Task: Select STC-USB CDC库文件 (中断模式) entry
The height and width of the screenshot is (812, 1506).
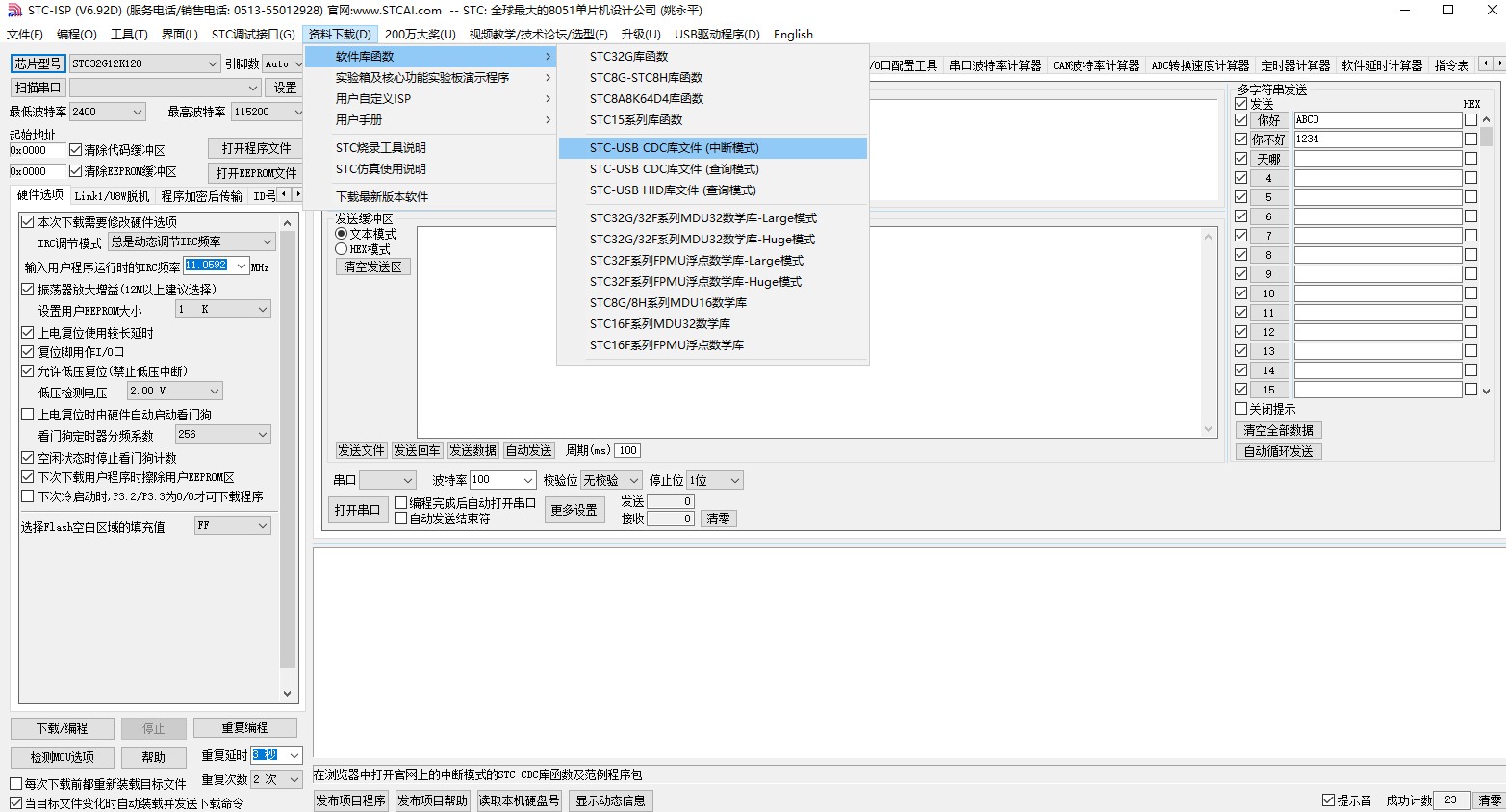Action: pyautogui.click(x=713, y=148)
